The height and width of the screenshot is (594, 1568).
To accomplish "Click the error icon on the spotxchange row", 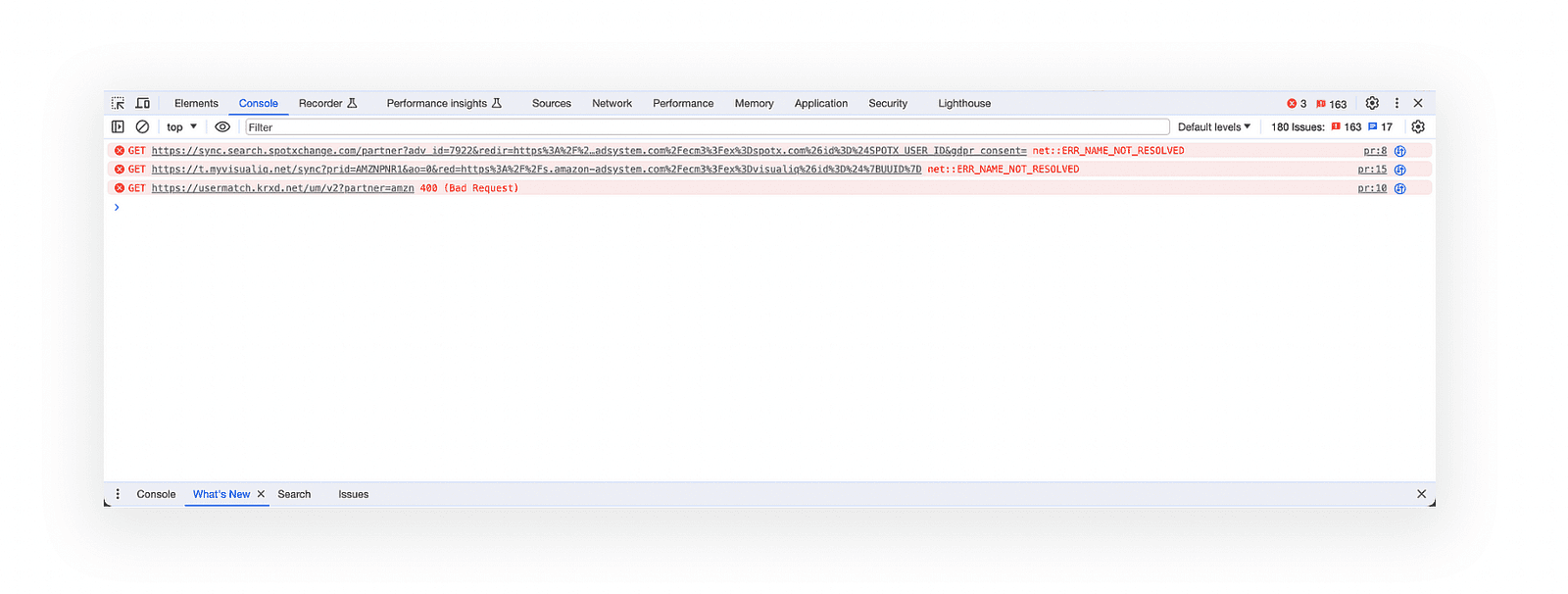I will 120,151.
